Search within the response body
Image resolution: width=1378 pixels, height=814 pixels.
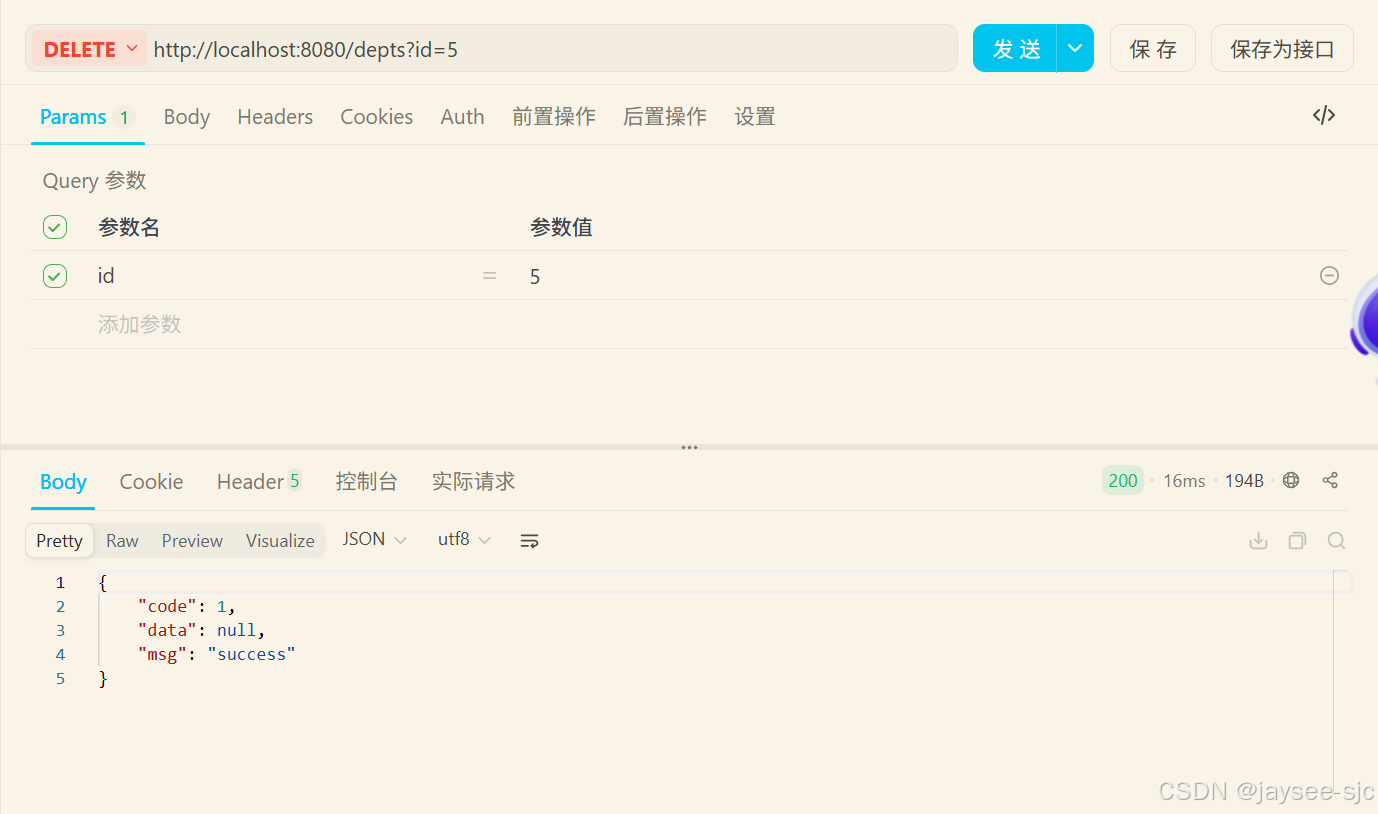tap(1336, 540)
